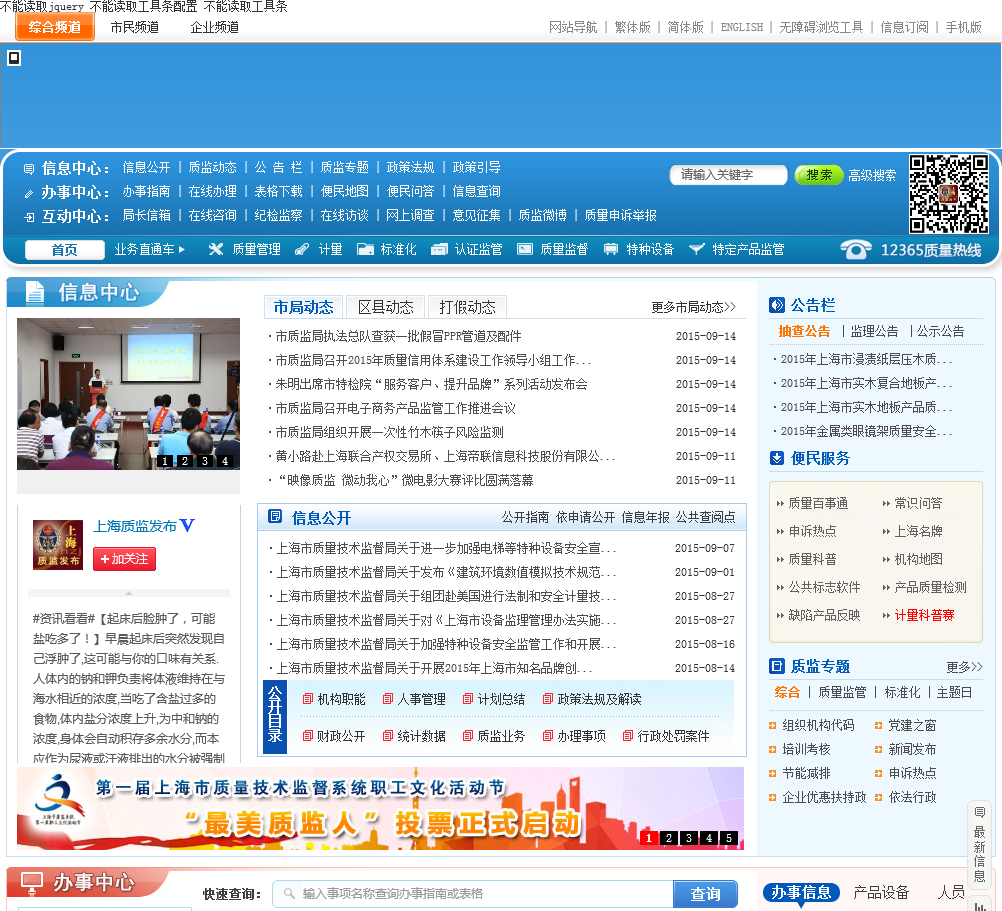Expand the 业务直通车 menu arrow
This screenshot has width=1002, height=911.
(181, 249)
